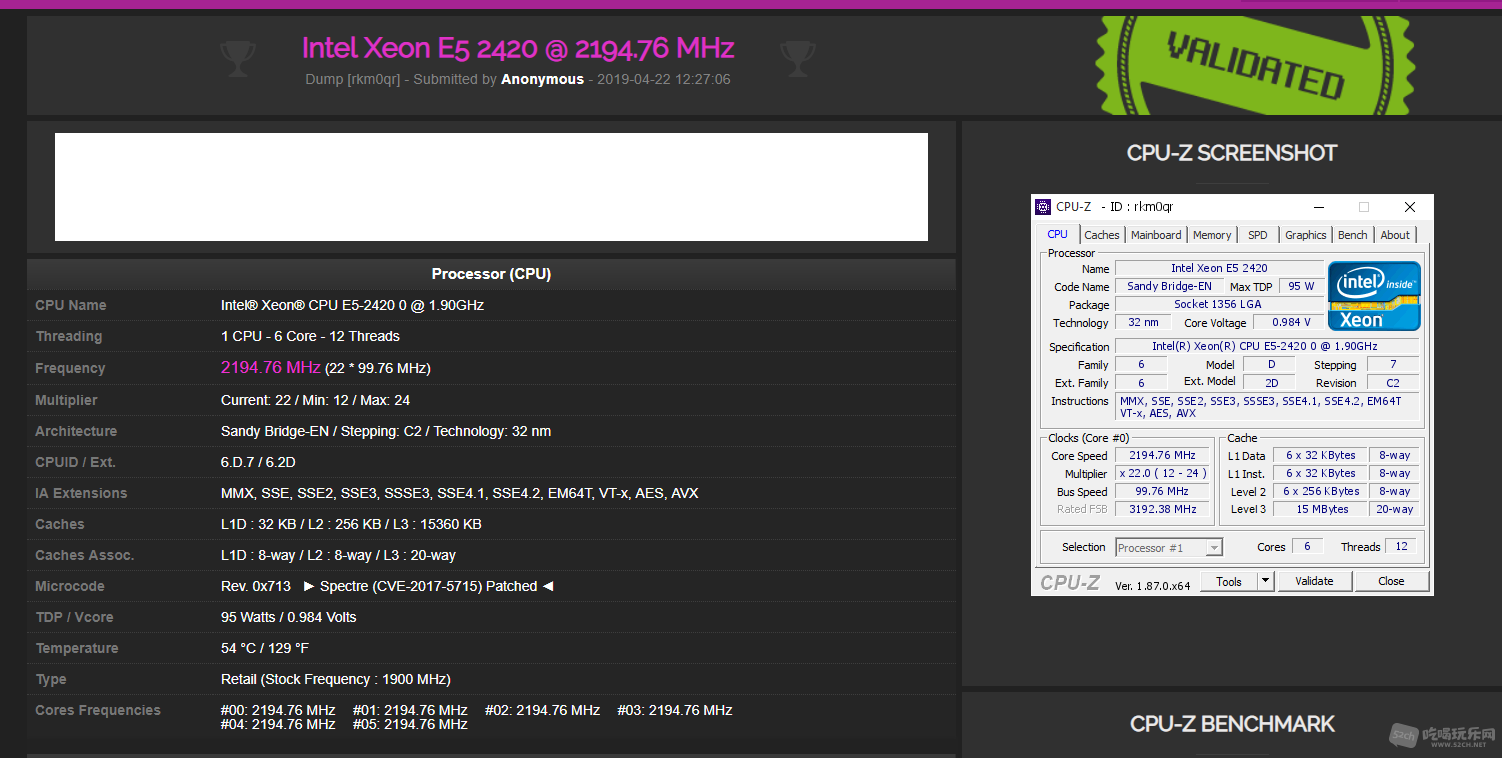Click the green VALIDATED stamp badge
This screenshot has height=758, width=1502.
tap(1255, 65)
